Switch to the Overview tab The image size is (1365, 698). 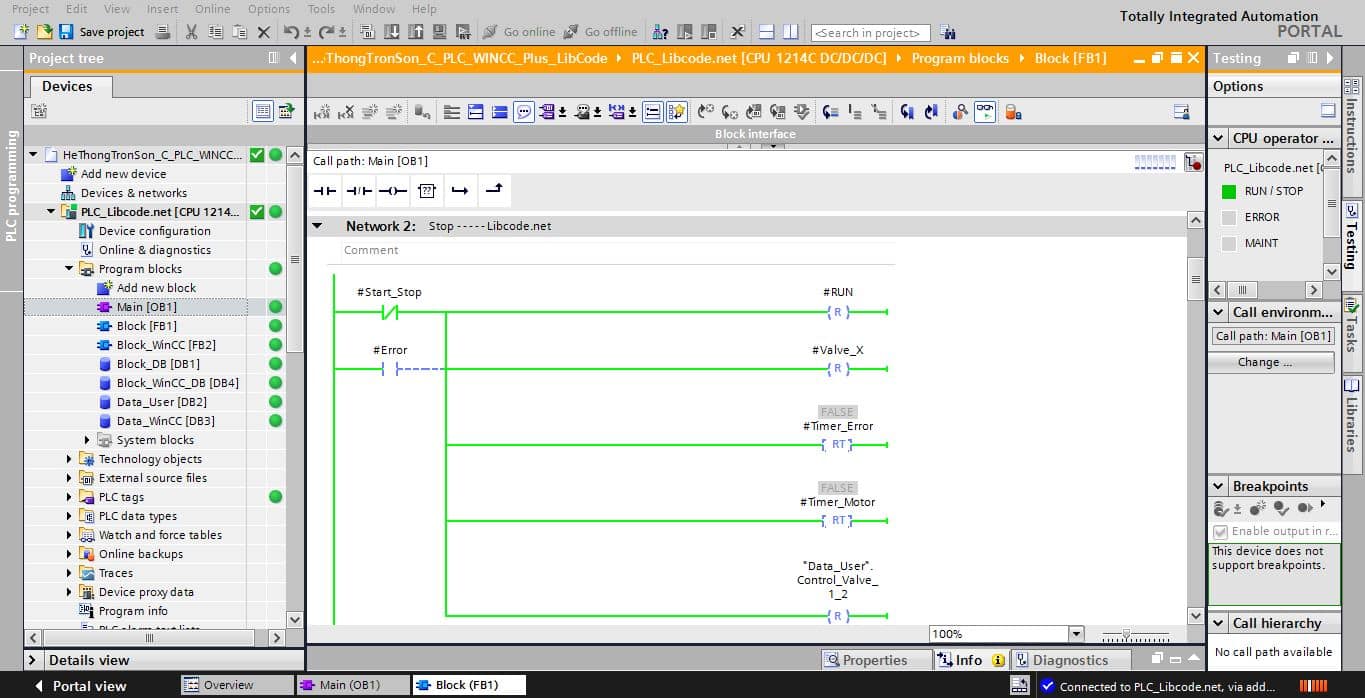239,685
